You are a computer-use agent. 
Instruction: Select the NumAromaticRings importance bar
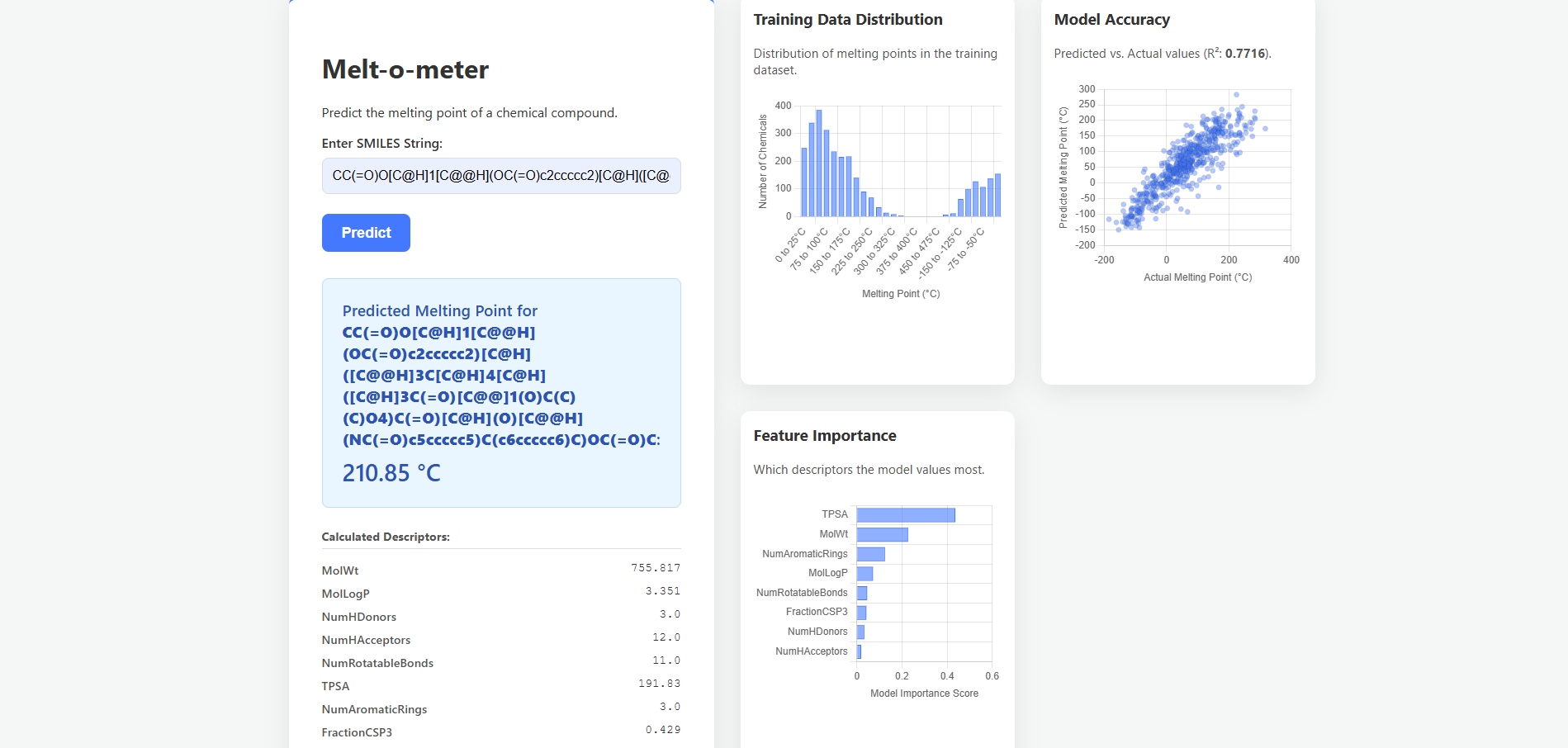870,554
